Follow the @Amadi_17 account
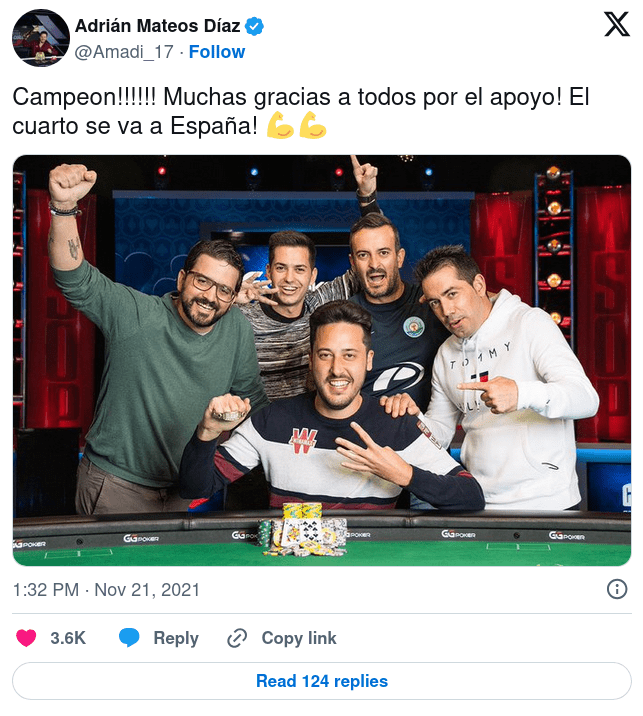The width and height of the screenshot is (643, 716). (x=217, y=52)
